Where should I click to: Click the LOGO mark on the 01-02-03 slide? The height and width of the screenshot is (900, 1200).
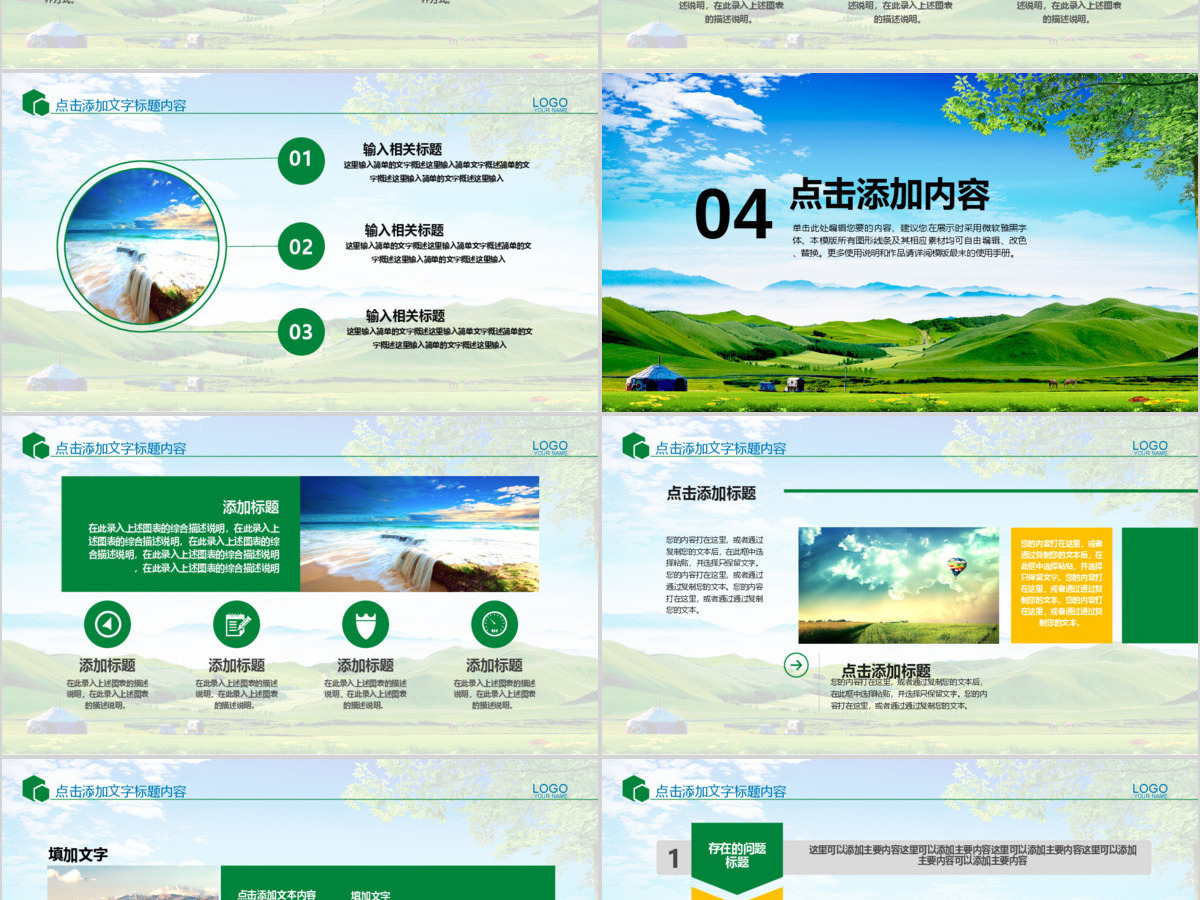coord(550,104)
